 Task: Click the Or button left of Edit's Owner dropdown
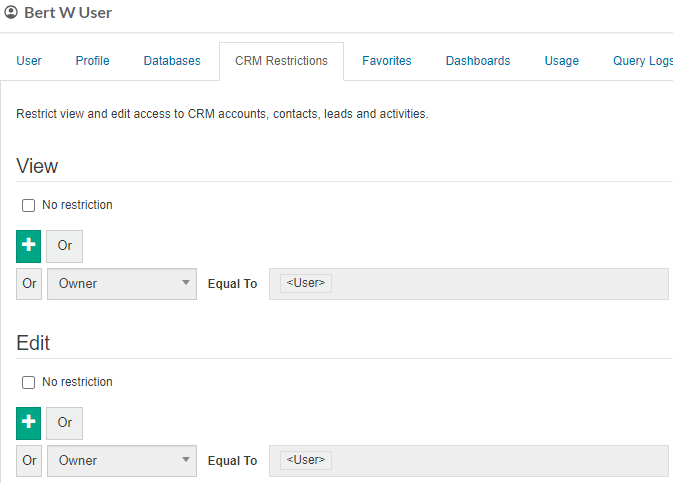(x=29, y=461)
